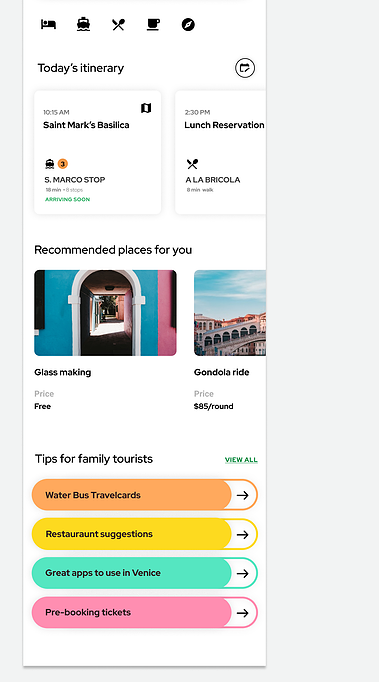Open the arrow on Pre-booking tickets
379x682 pixels.
243,612
